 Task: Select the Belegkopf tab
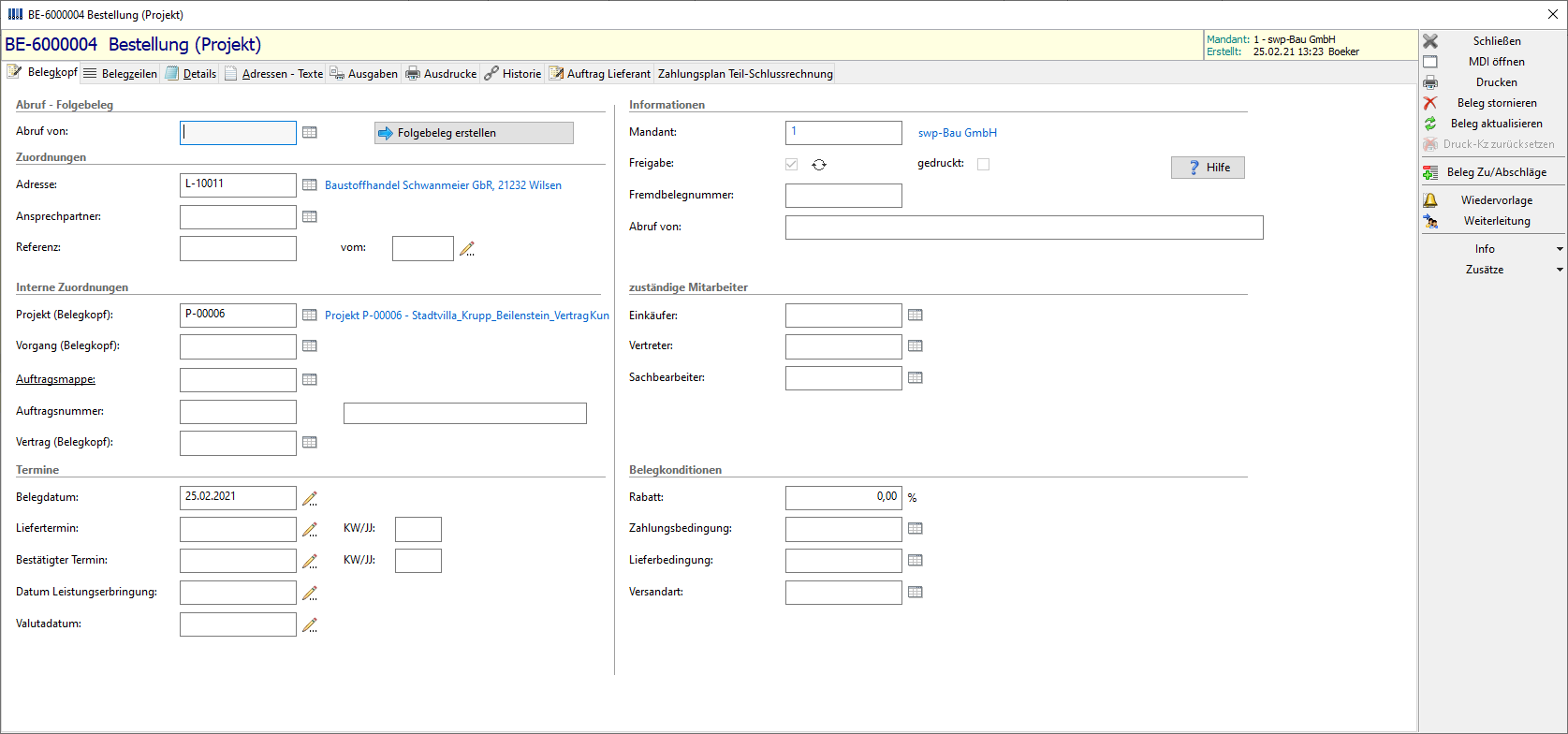pyautogui.click(x=43, y=72)
